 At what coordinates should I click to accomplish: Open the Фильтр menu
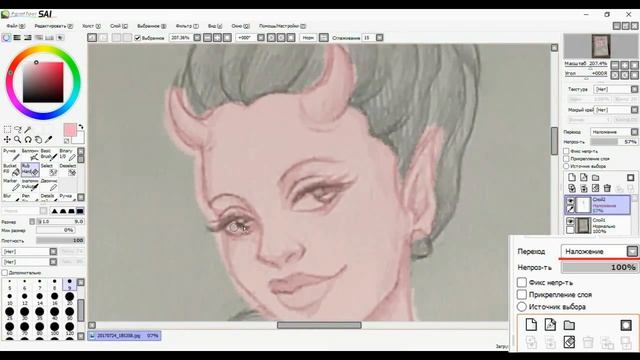tap(187, 26)
